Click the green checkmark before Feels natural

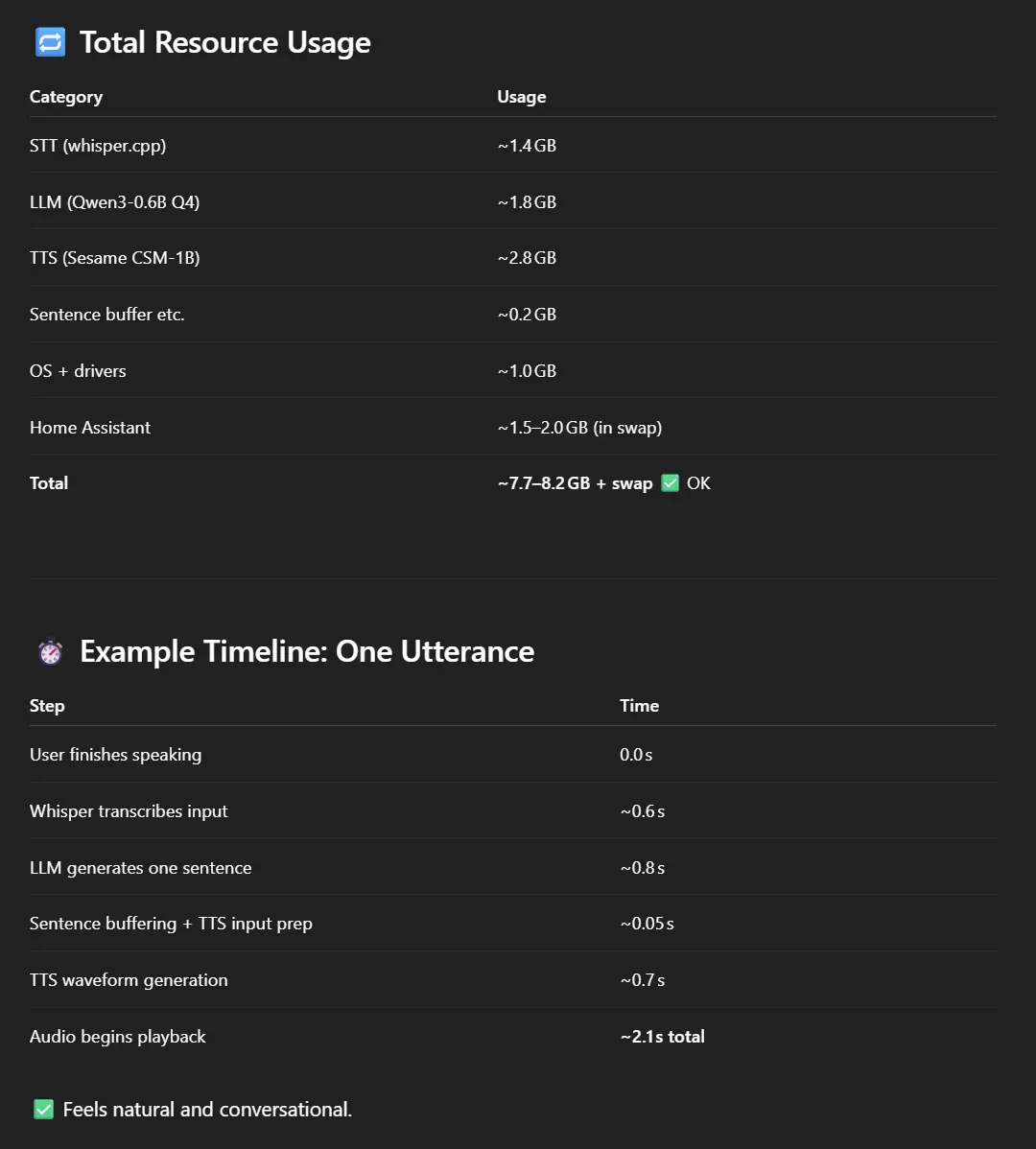[44, 1110]
